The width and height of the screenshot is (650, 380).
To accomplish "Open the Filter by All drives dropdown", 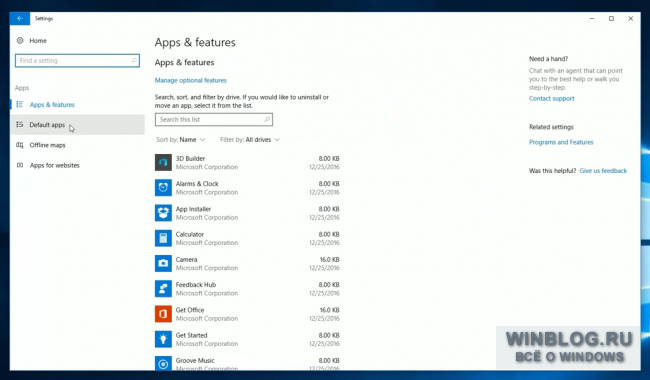I will point(250,140).
